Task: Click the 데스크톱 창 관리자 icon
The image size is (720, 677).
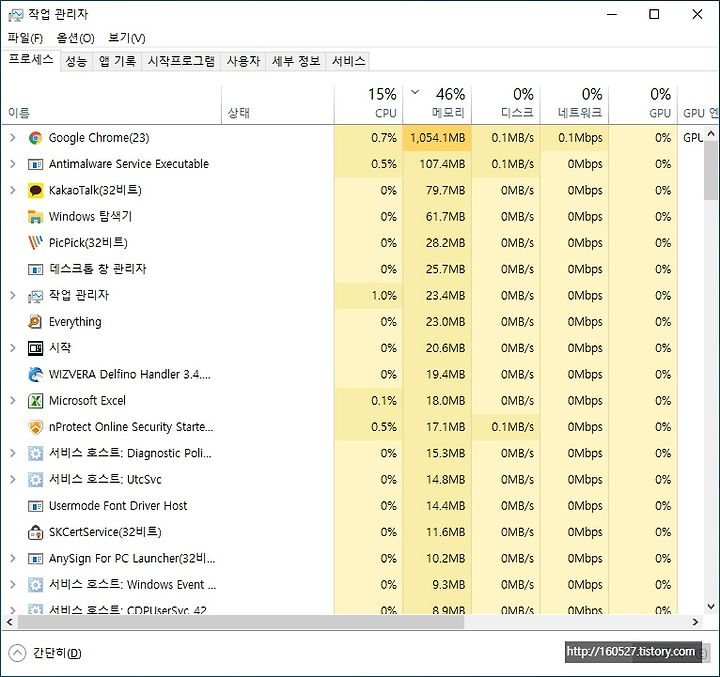Action: (35, 269)
